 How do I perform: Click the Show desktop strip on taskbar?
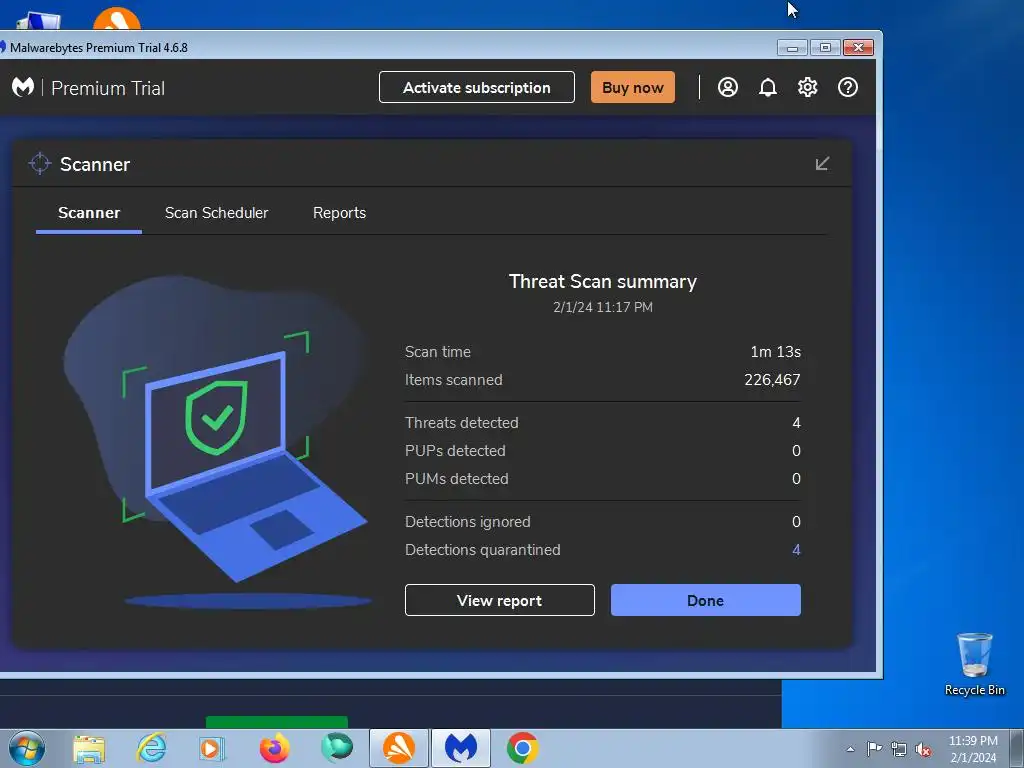click(x=1017, y=748)
